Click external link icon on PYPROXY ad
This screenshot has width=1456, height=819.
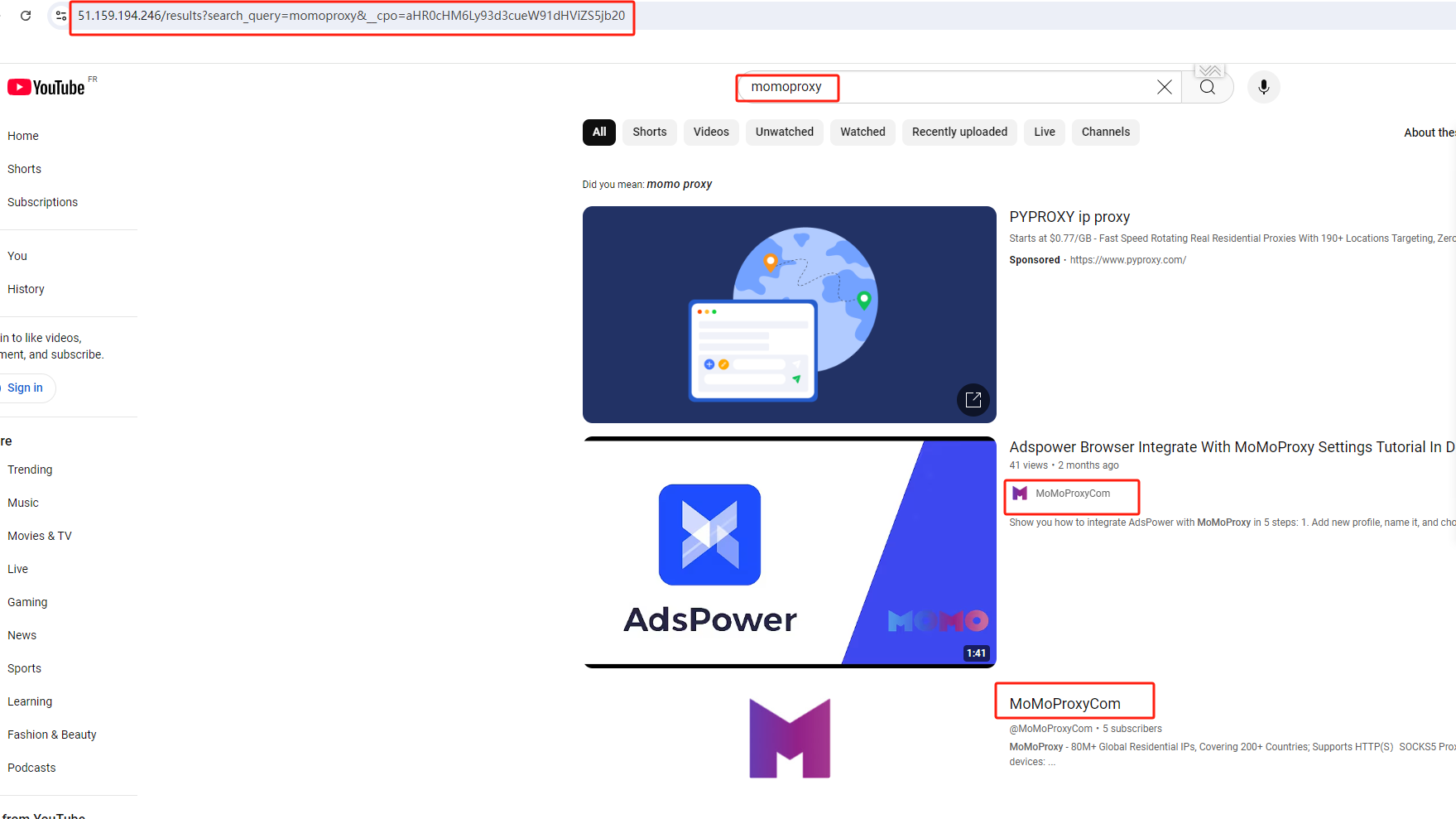point(973,400)
